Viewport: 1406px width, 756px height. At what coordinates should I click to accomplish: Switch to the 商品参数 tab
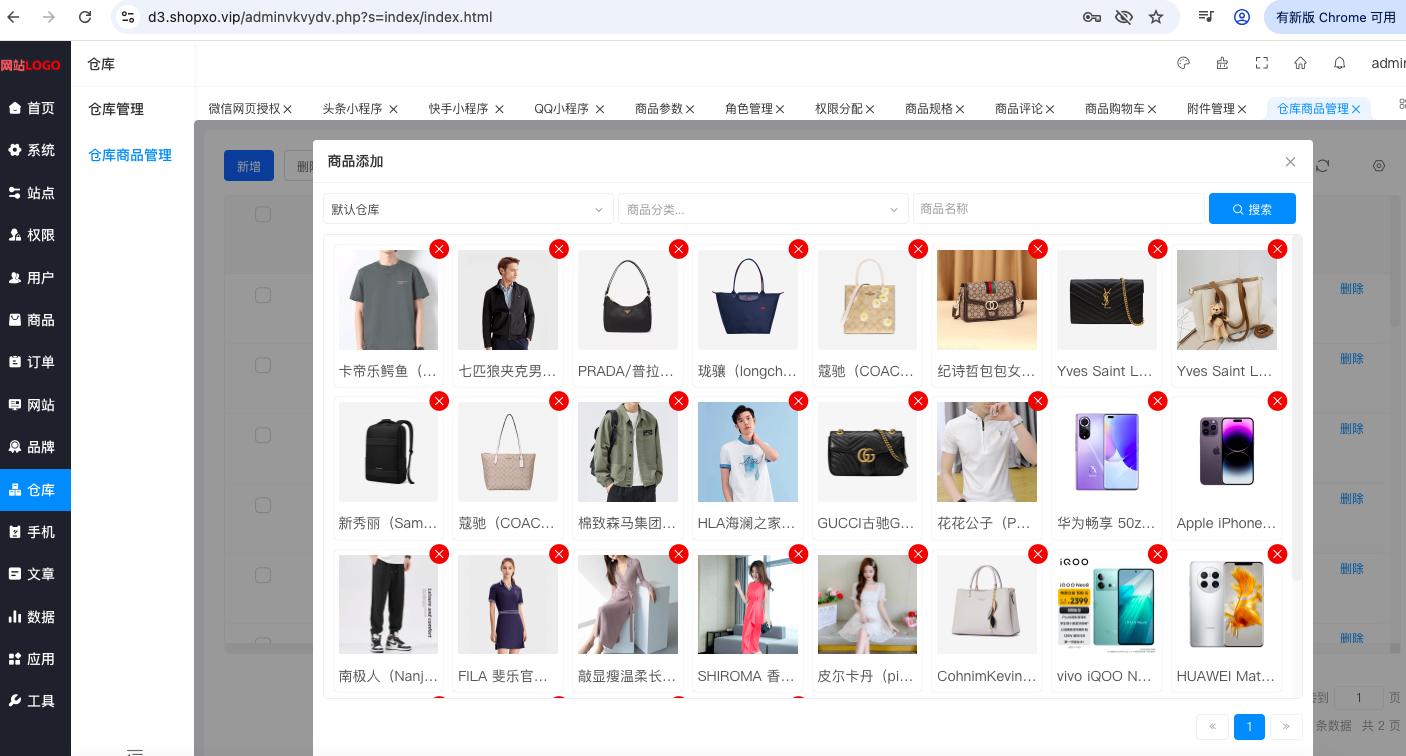click(658, 109)
